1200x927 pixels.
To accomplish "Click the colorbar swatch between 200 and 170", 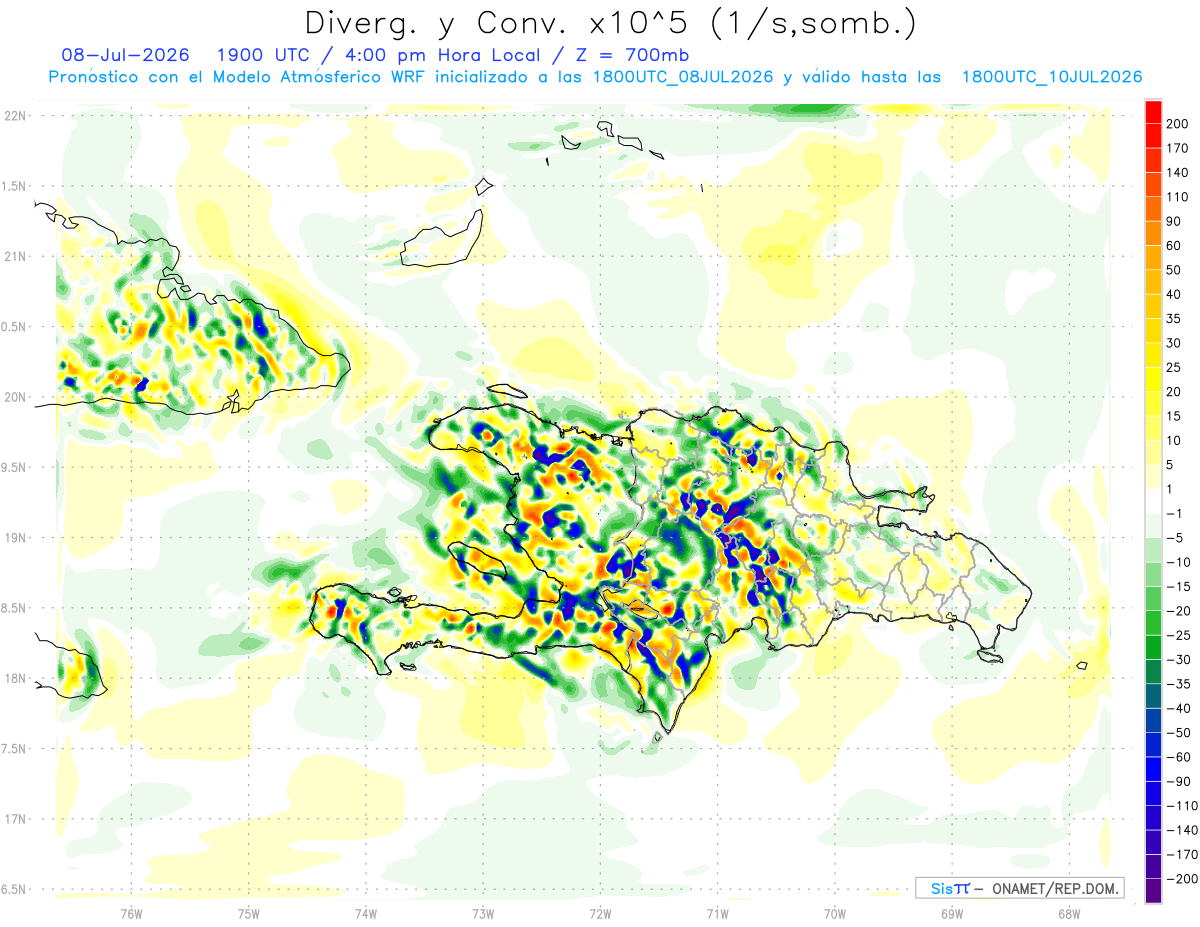I will tap(1153, 135).
